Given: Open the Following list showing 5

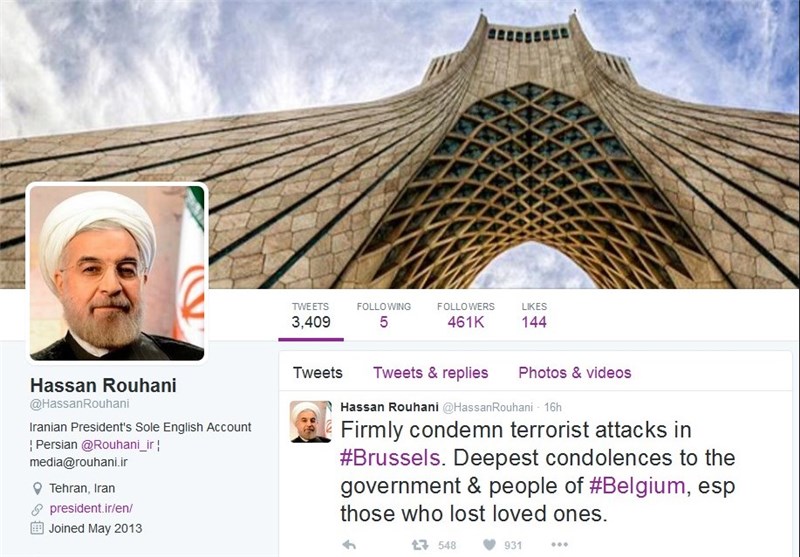Looking at the screenshot, I should tap(384, 315).
